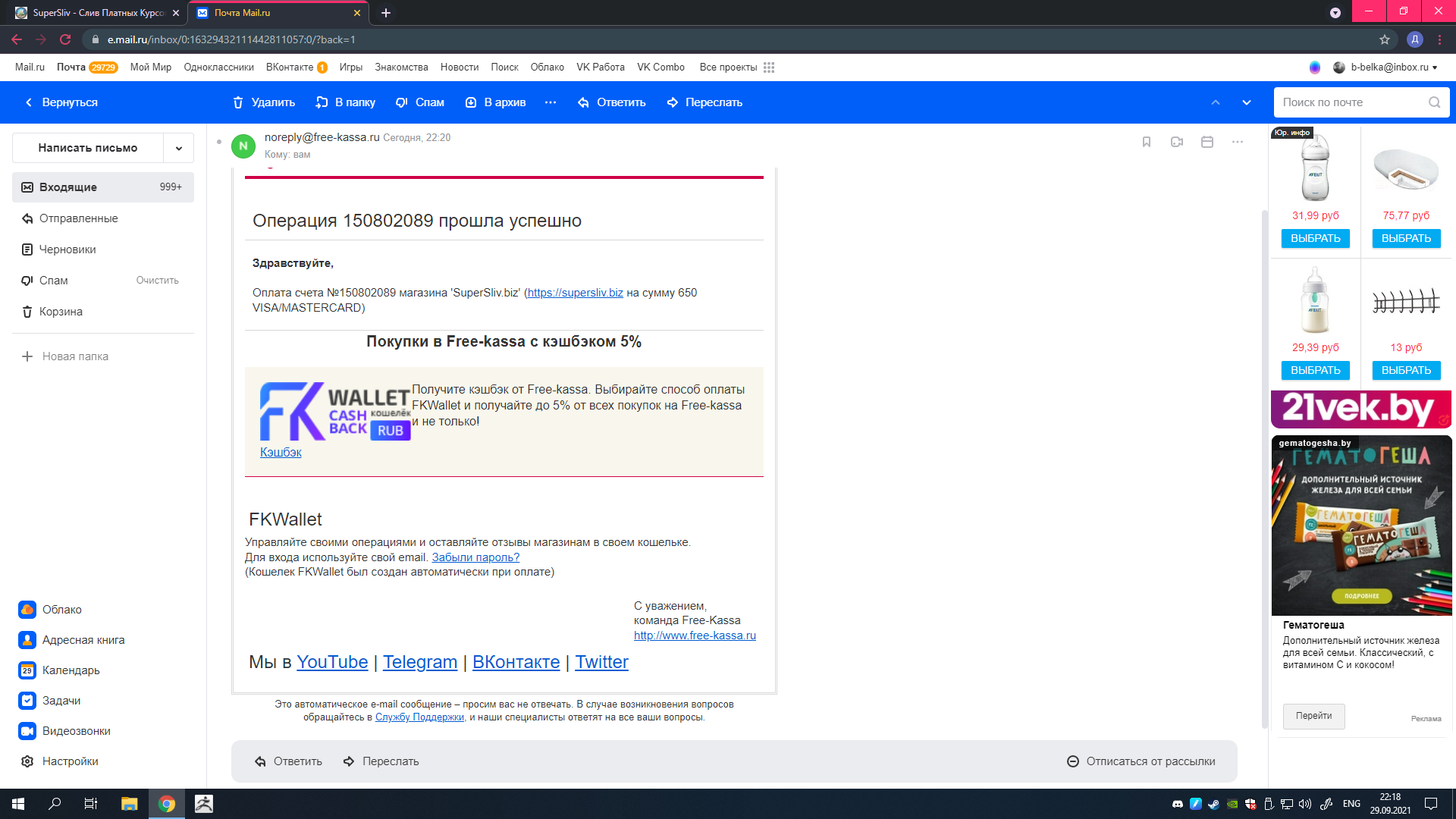Mark the email as Spam (Спам)
Viewport: 1456px width, 819px height.
pyautogui.click(x=420, y=102)
